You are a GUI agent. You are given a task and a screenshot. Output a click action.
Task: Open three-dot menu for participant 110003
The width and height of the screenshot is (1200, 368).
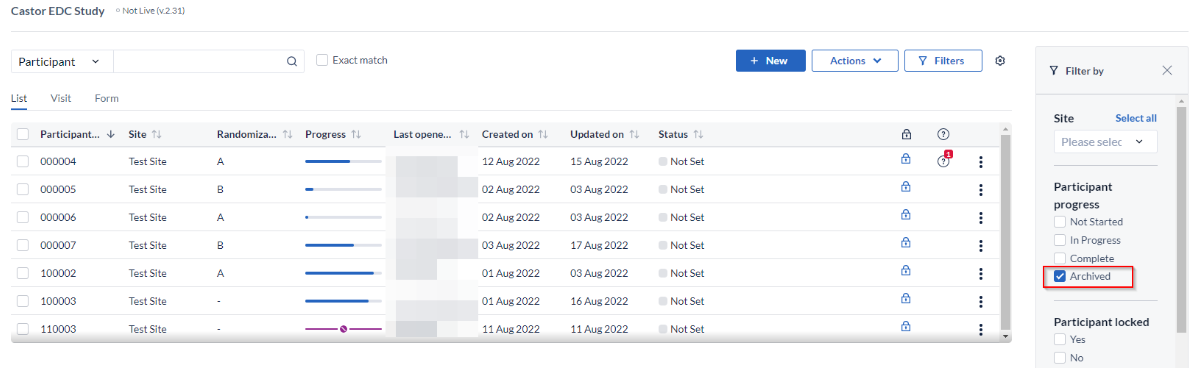(x=980, y=329)
